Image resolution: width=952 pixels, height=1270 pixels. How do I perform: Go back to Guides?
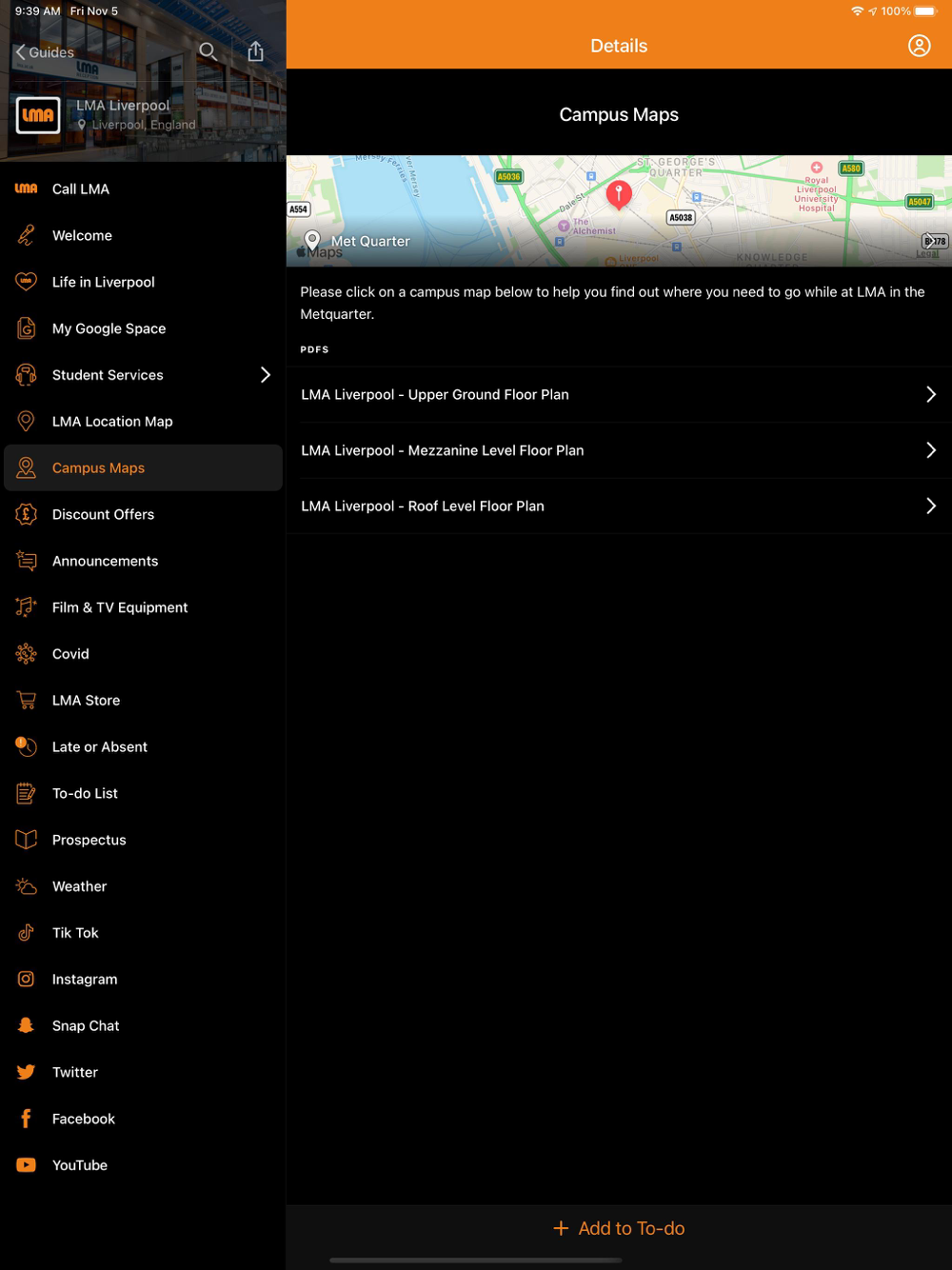point(45,52)
